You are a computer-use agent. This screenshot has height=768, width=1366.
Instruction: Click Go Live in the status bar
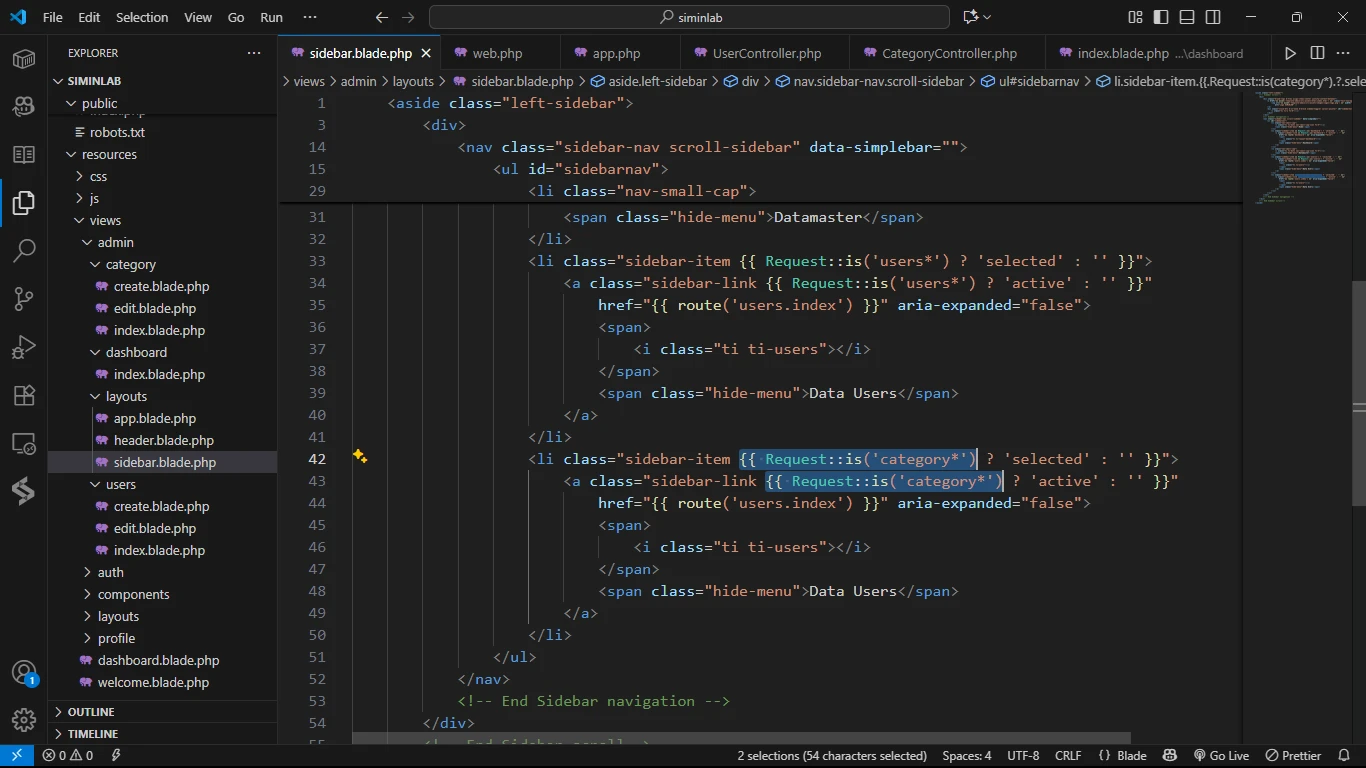pos(1221,756)
